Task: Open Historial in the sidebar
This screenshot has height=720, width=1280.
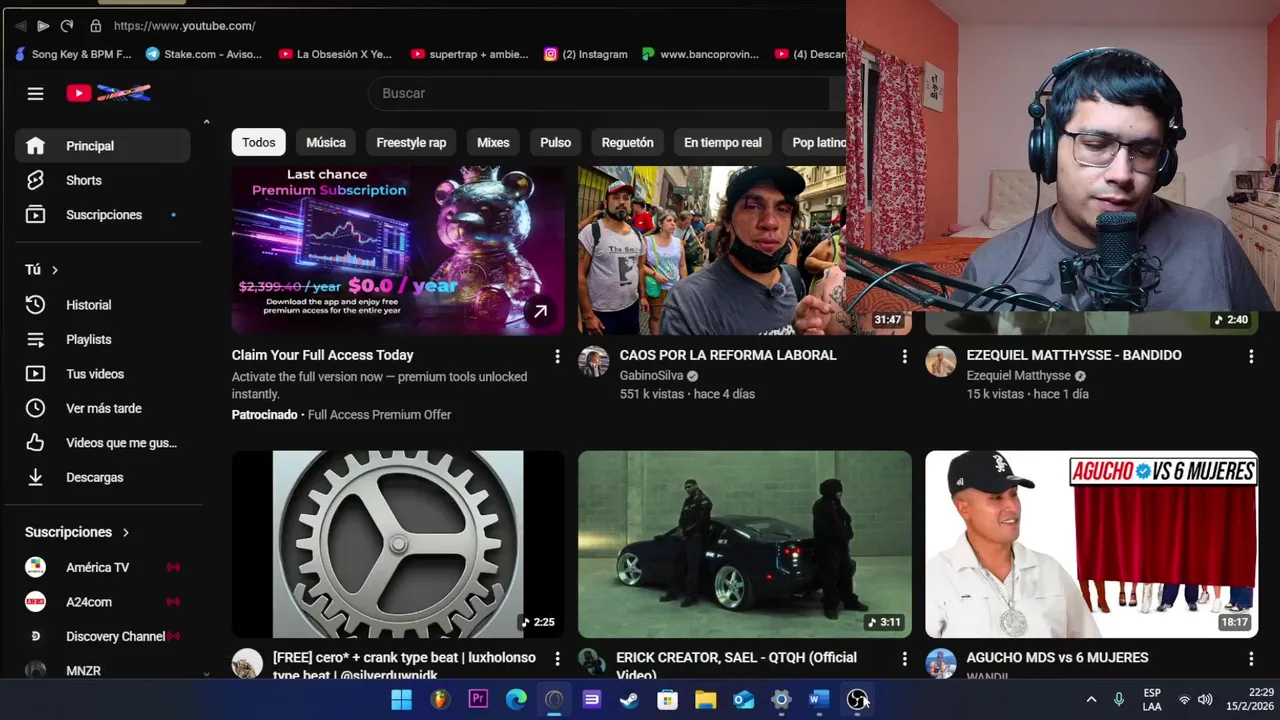Action: [102, 305]
